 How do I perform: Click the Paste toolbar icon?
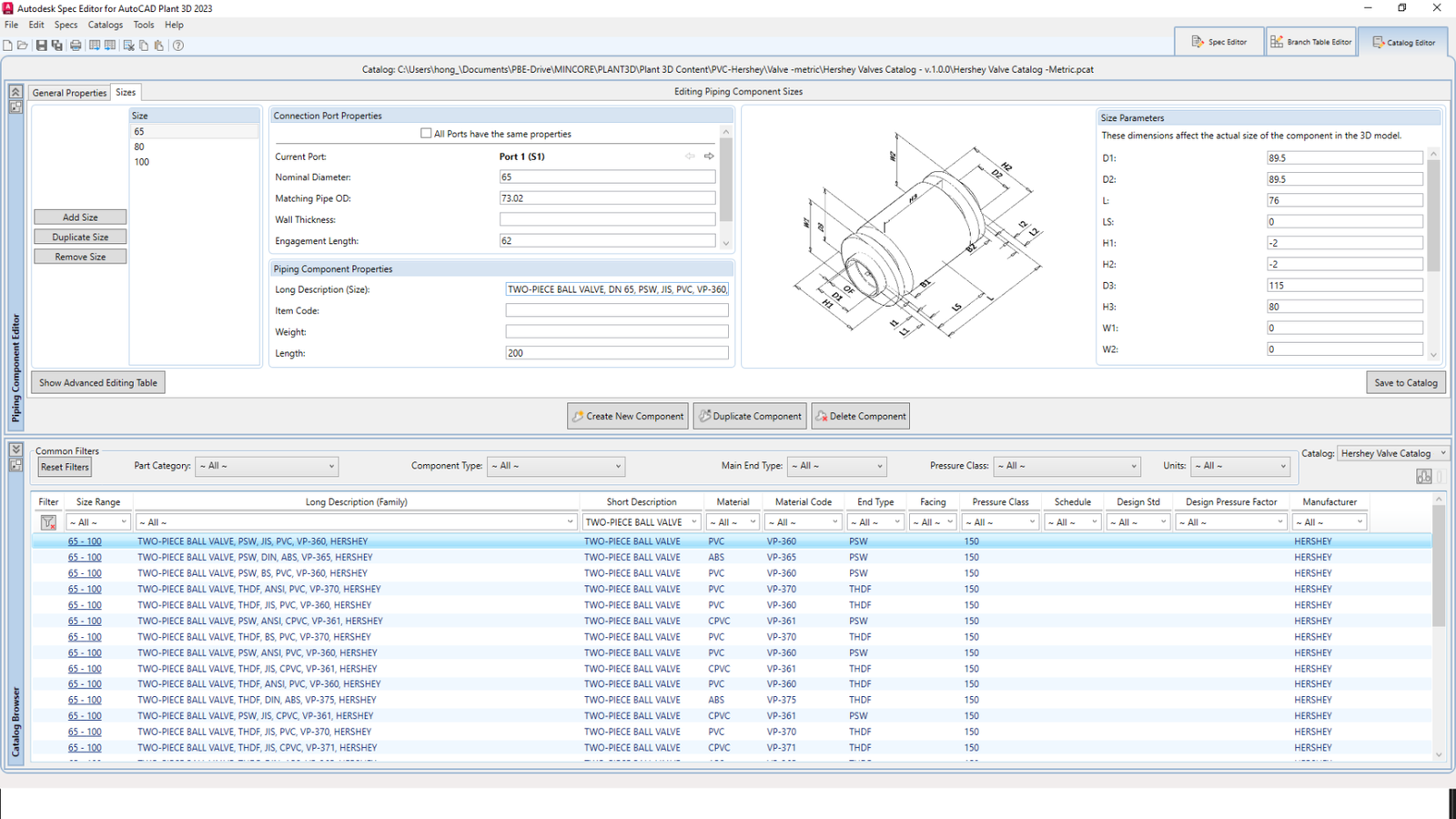pyautogui.click(x=158, y=45)
